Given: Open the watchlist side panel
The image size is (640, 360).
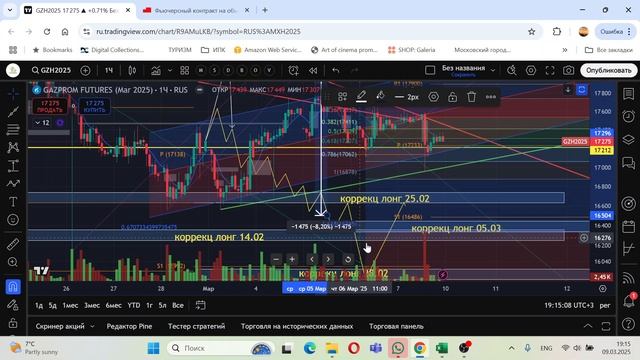Looking at the screenshot, I should 629,93.
